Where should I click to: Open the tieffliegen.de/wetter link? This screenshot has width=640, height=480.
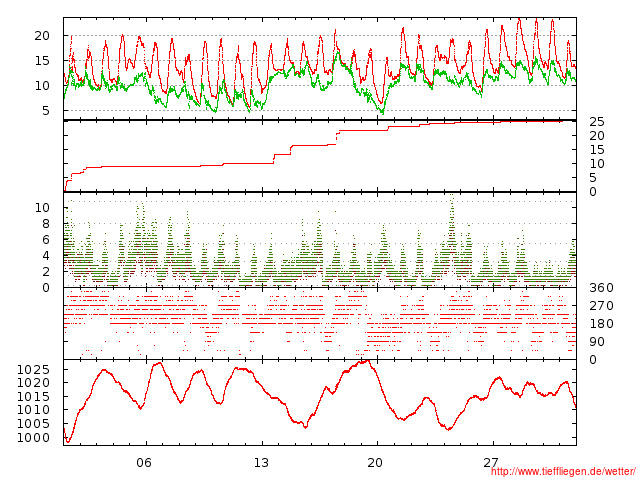coord(563,471)
